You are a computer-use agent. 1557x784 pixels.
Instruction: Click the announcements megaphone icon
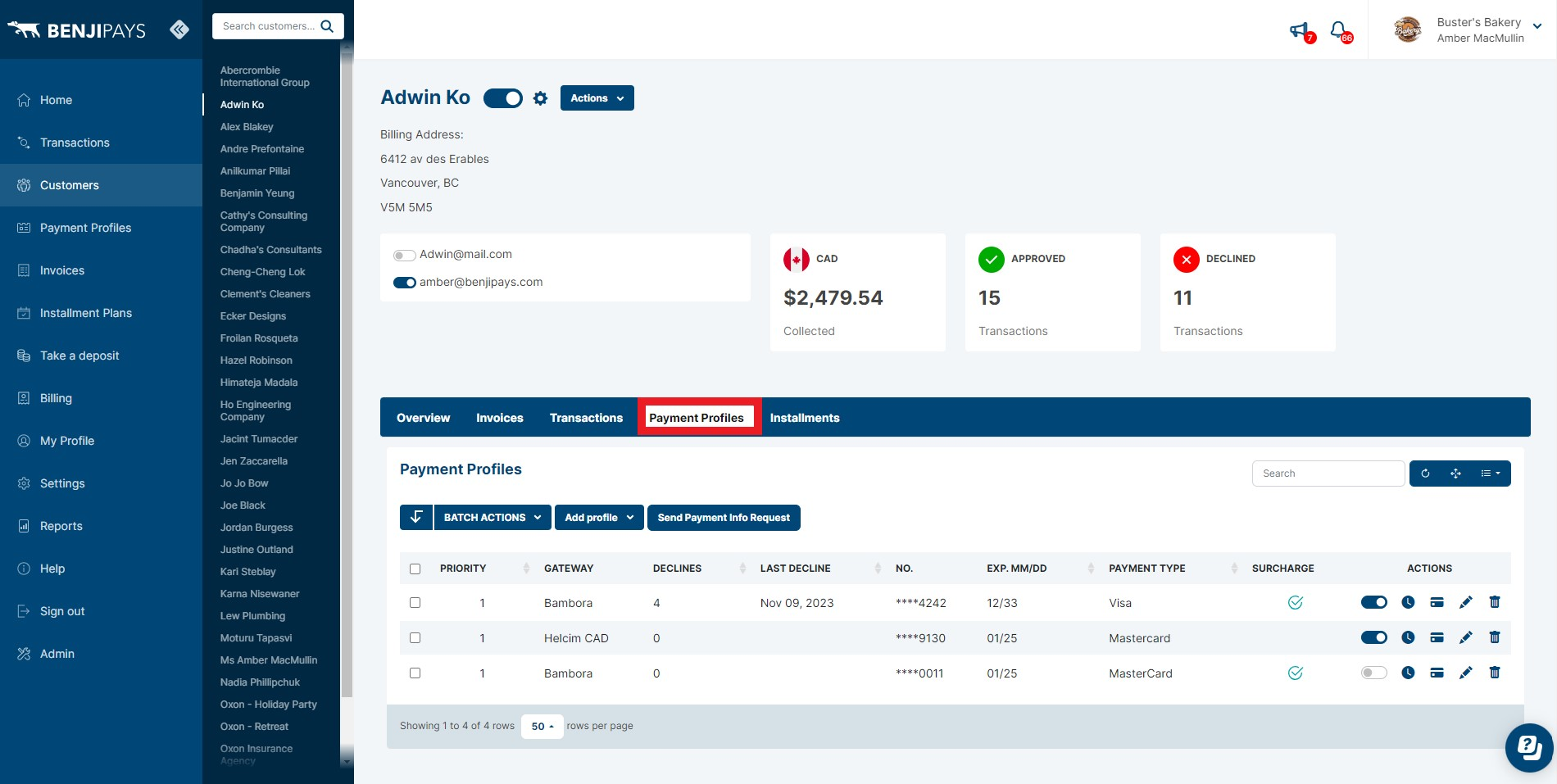point(1300,31)
